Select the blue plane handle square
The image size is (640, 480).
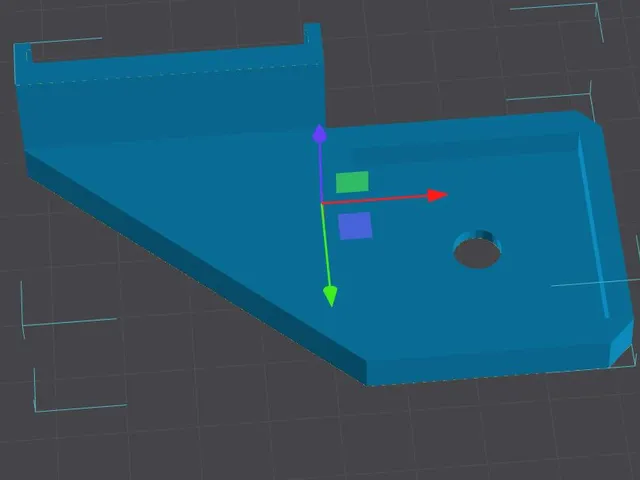(355, 226)
